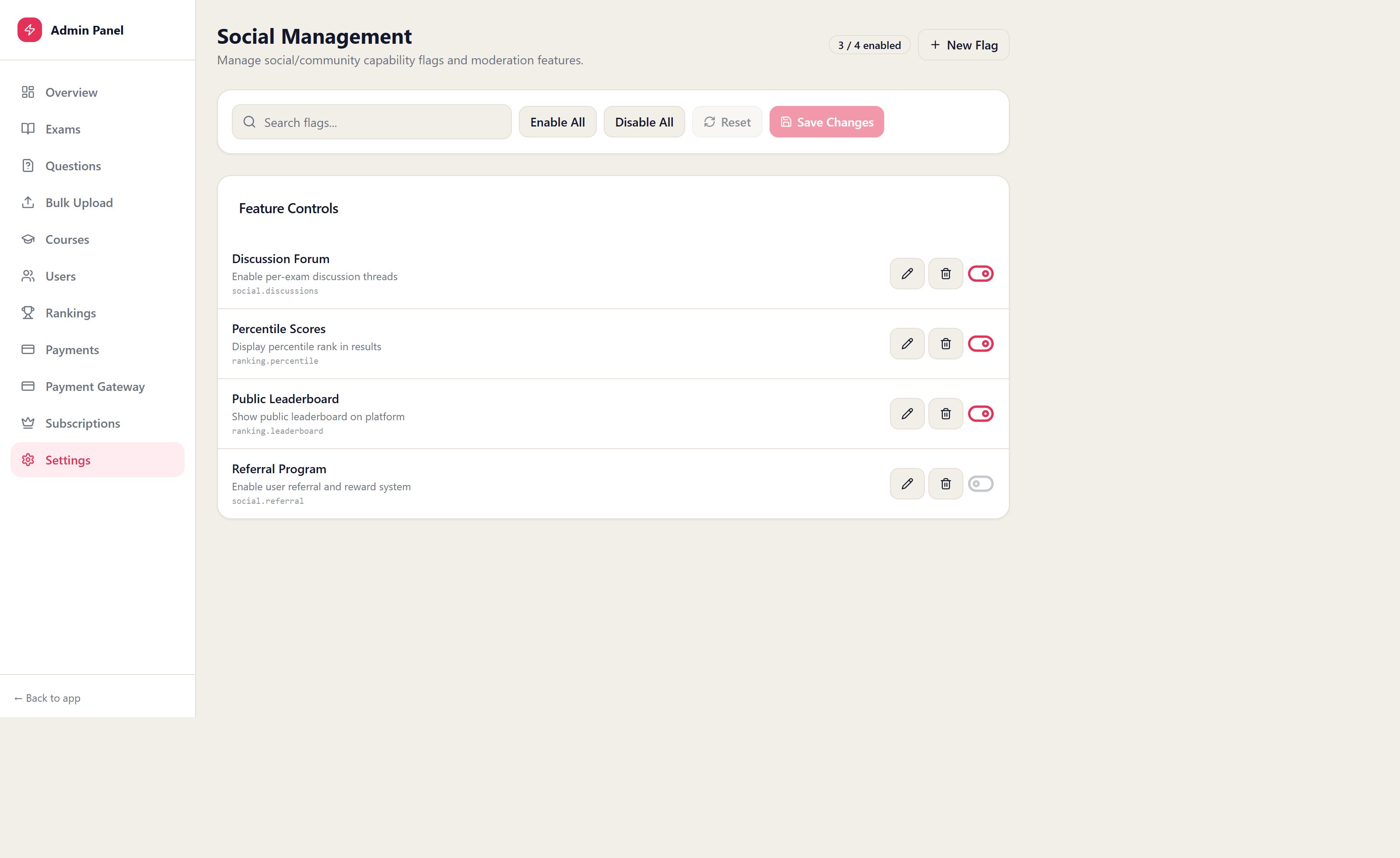Screen dimensions: 1400x858
Task: Enable the Referral Program toggle
Action: point(980,483)
